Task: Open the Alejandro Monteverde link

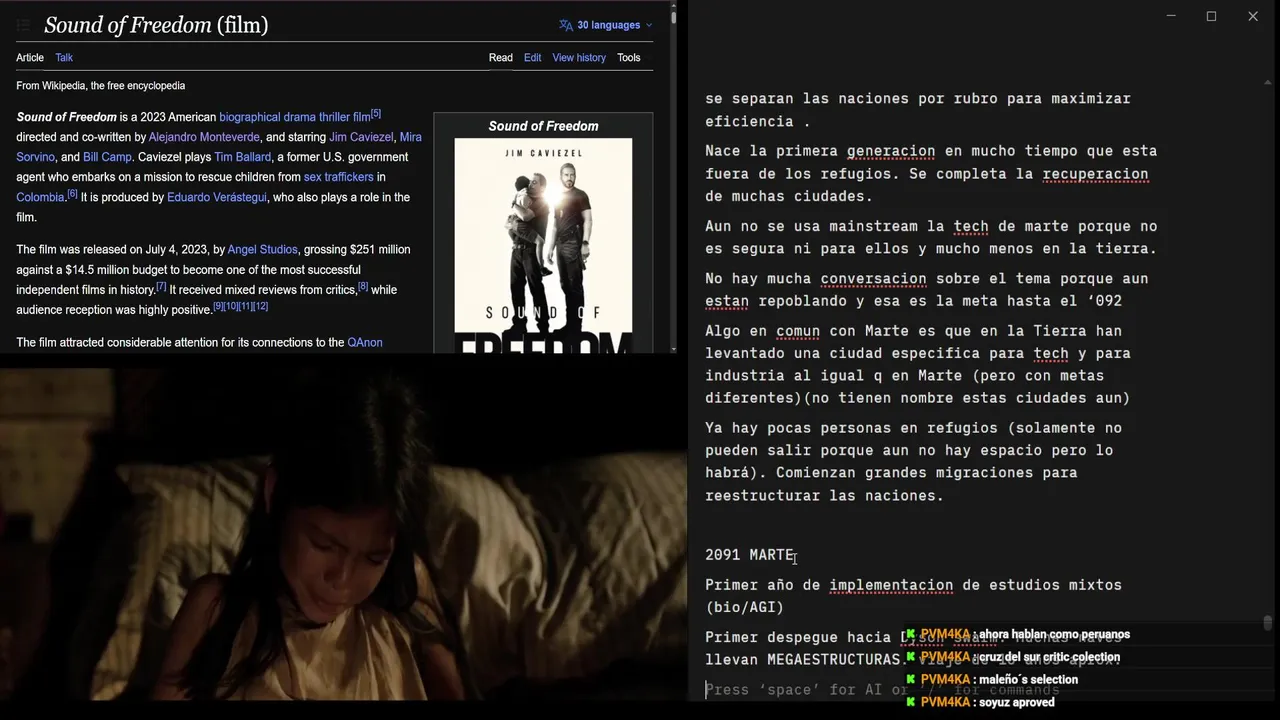Action: click(x=204, y=137)
